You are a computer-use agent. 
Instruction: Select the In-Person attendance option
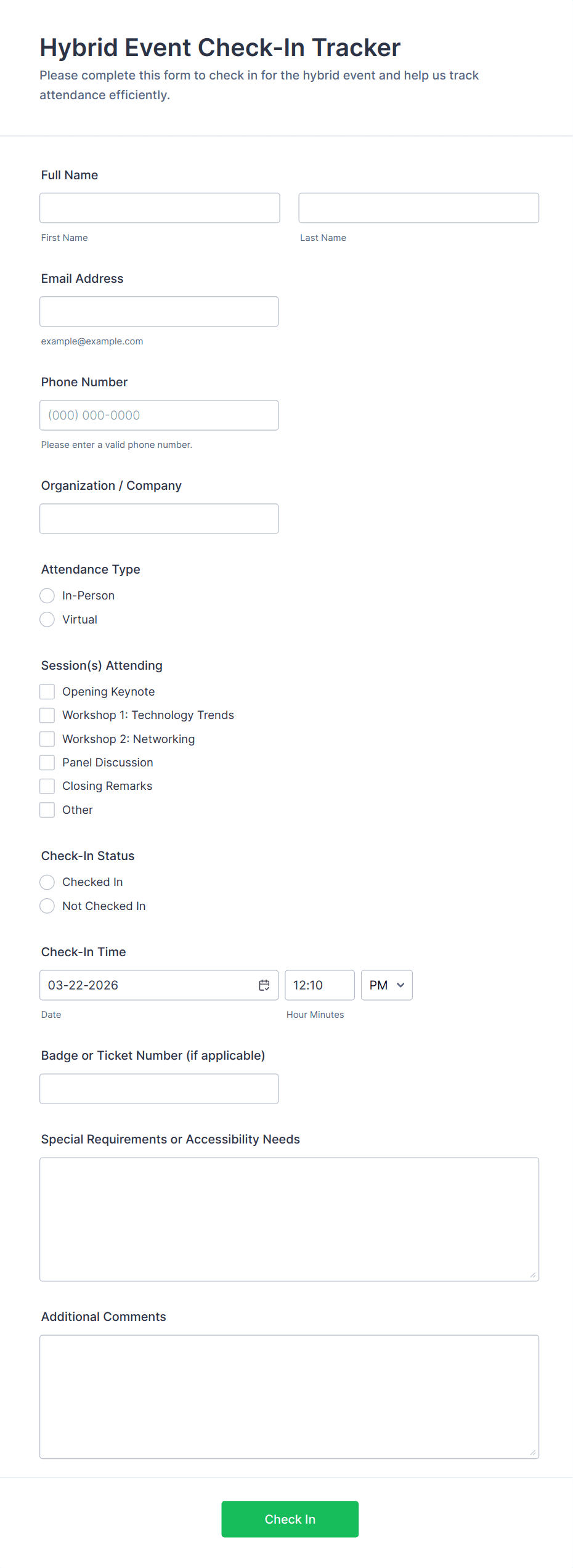47,596
